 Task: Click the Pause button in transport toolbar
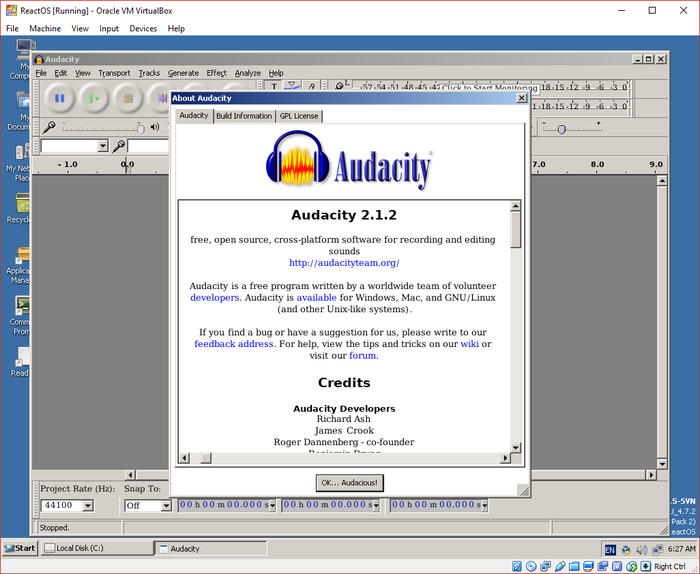point(59,98)
